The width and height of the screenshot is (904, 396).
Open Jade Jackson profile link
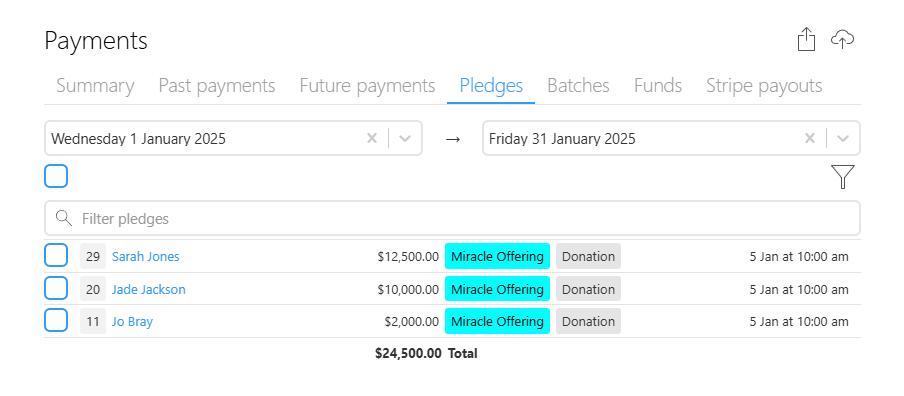click(149, 289)
